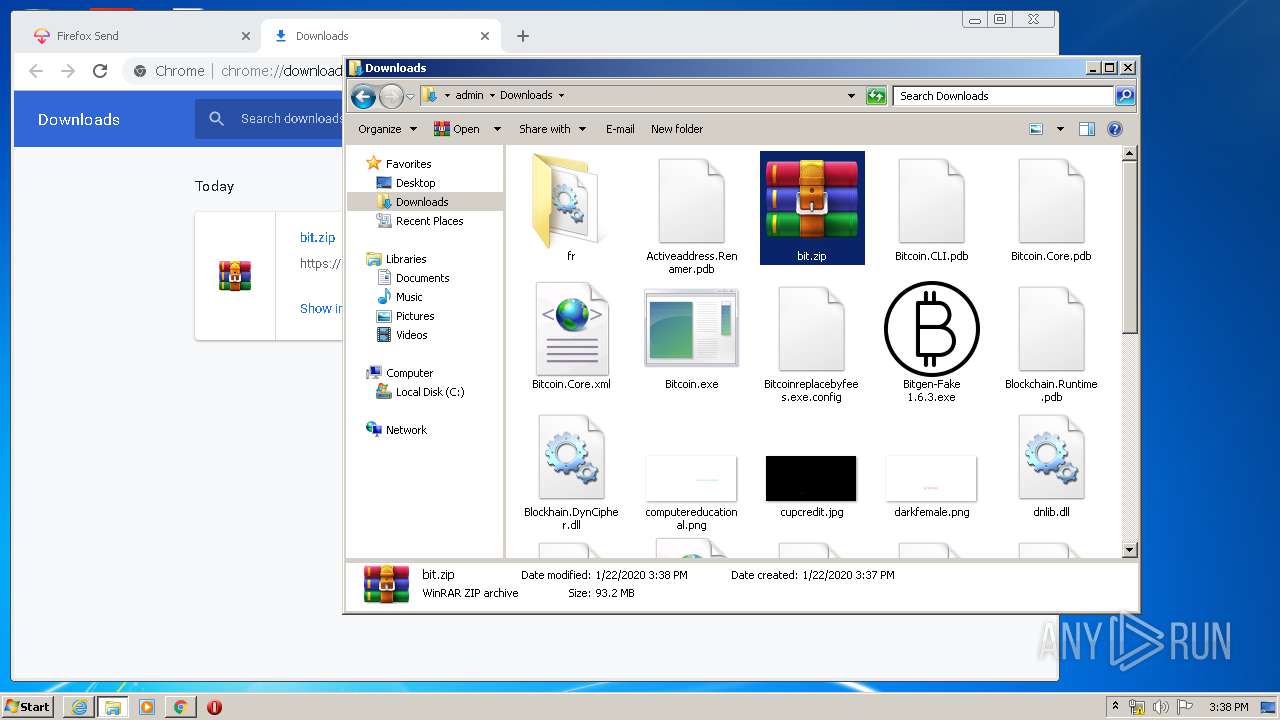Open a new tab in Chrome
The width and height of the screenshot is (1280, 720).
point(522,36)
